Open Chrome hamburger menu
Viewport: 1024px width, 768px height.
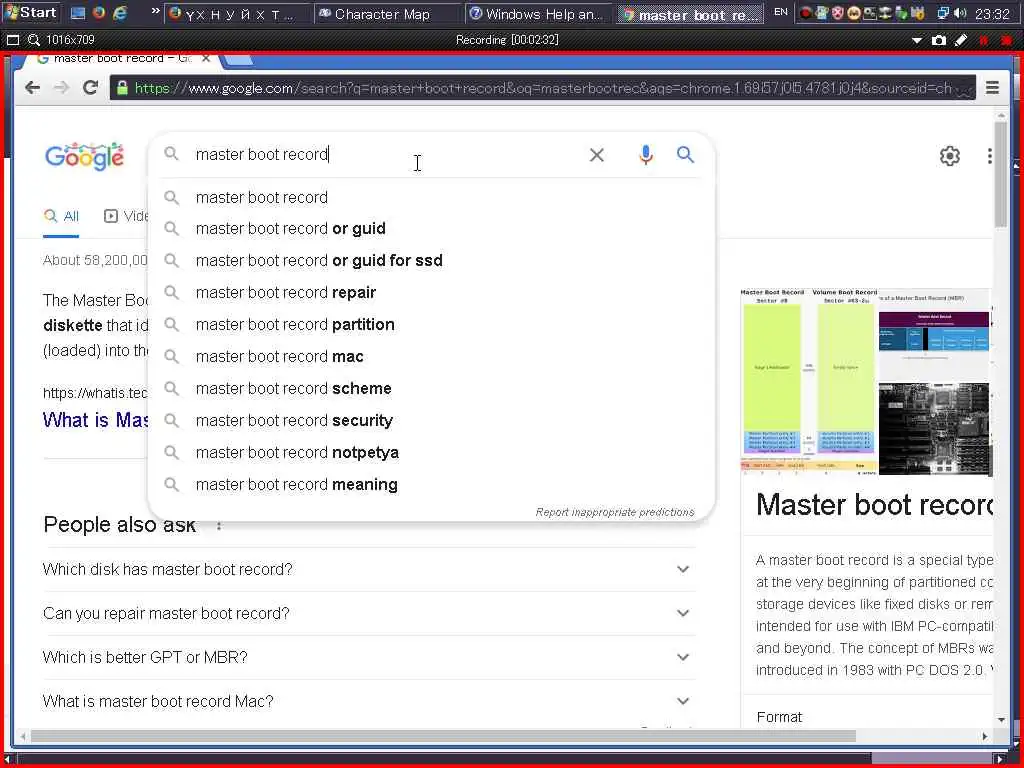coord(992,88)
